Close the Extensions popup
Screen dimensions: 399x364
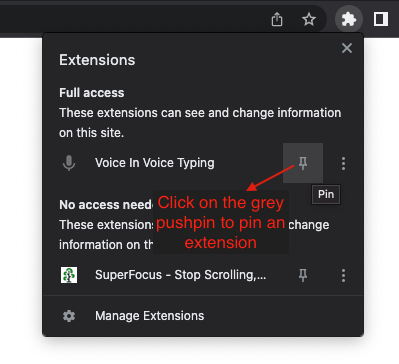click(x=347, y=48)
